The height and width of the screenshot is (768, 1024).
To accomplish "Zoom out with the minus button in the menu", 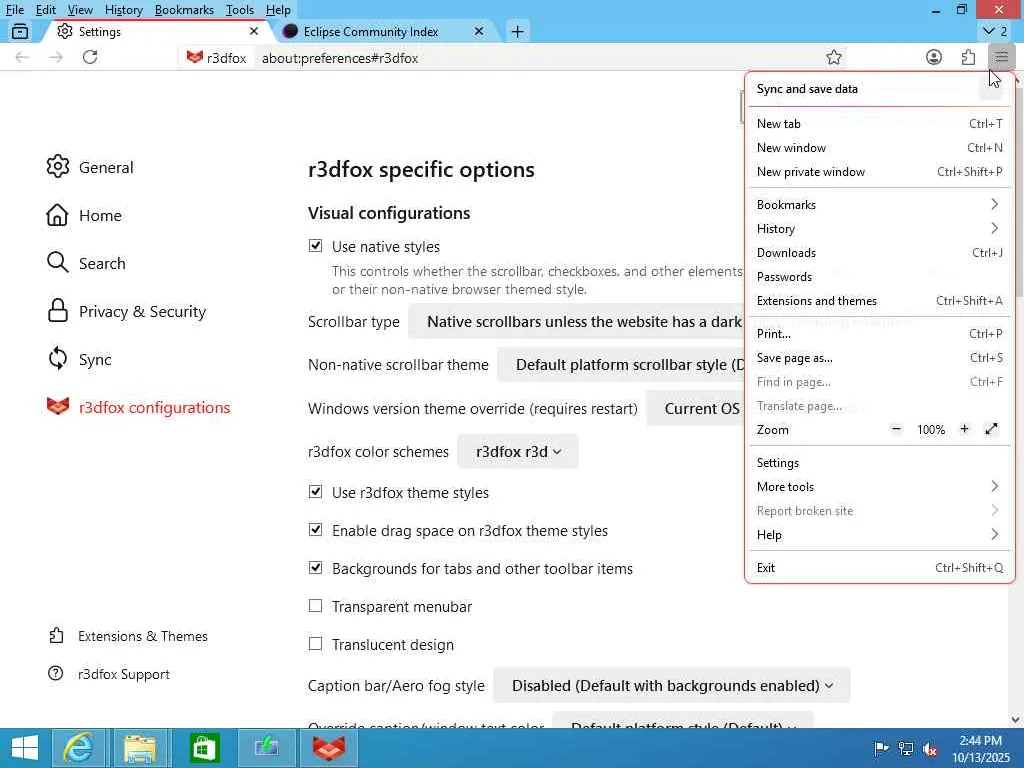I will pyautogui.click(x=896, y=429).
